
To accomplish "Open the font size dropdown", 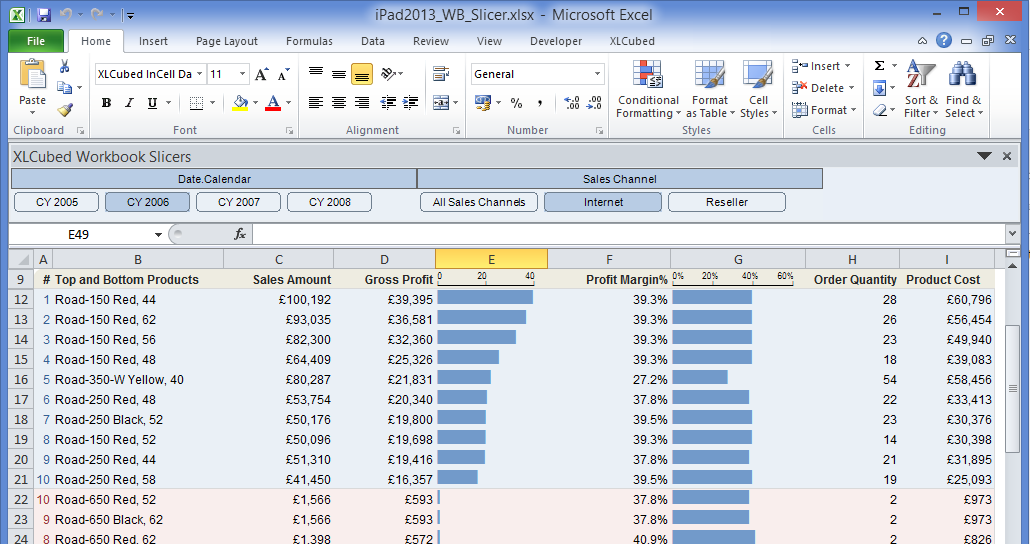I will point(242,74).
